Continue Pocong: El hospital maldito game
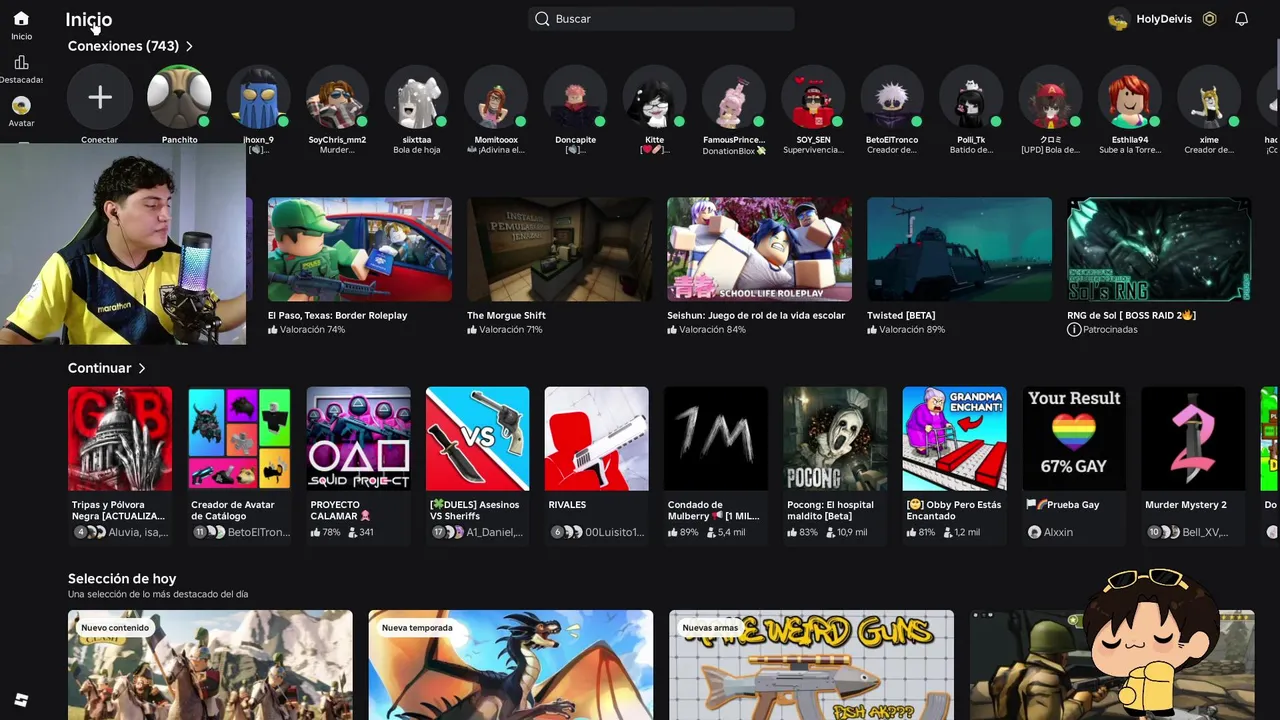The width and height of the screenshot is (1280, 720). [835, 439]
